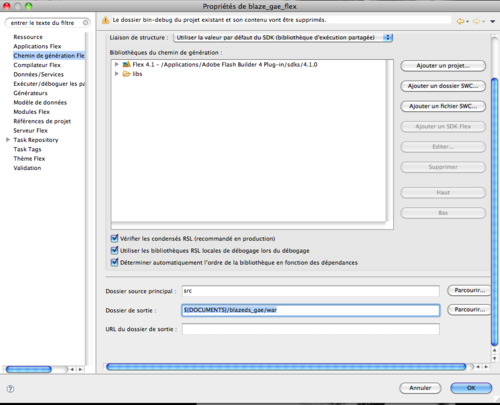Click the Dossier de sortie field
The height and width of the screenshot is (405, 500).
311,310
